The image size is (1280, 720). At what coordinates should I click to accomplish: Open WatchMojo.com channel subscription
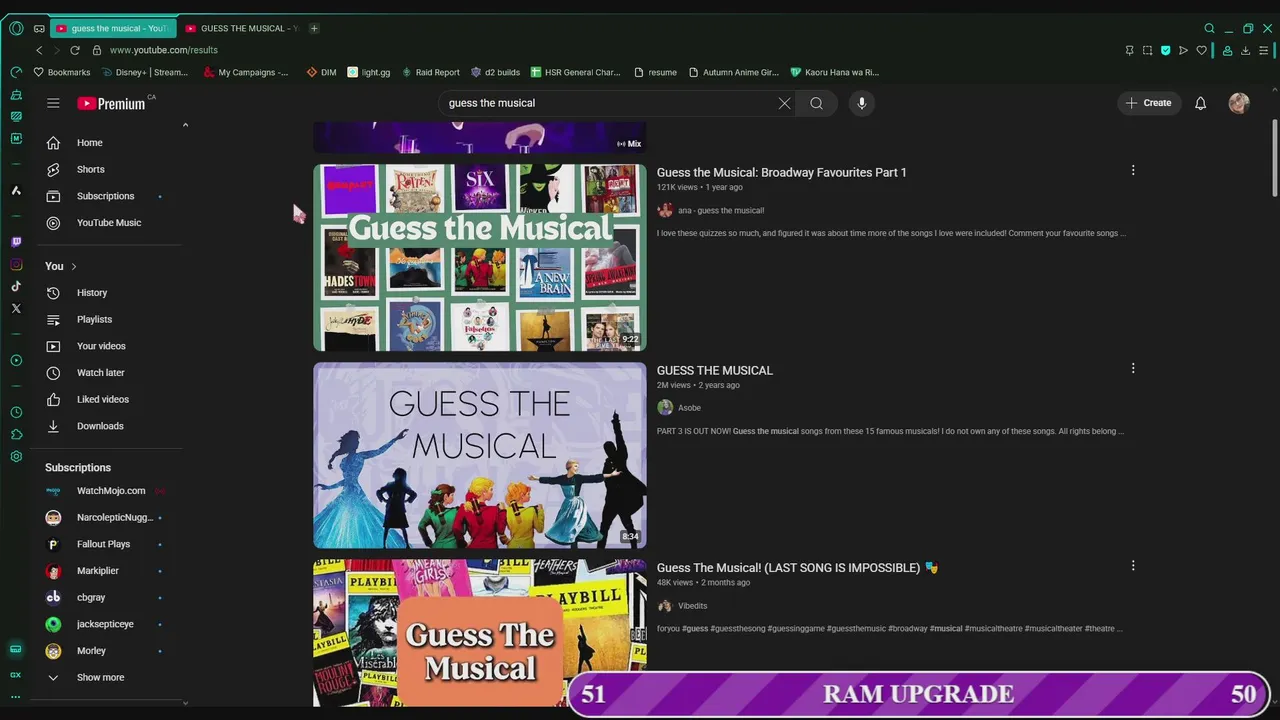110,491
